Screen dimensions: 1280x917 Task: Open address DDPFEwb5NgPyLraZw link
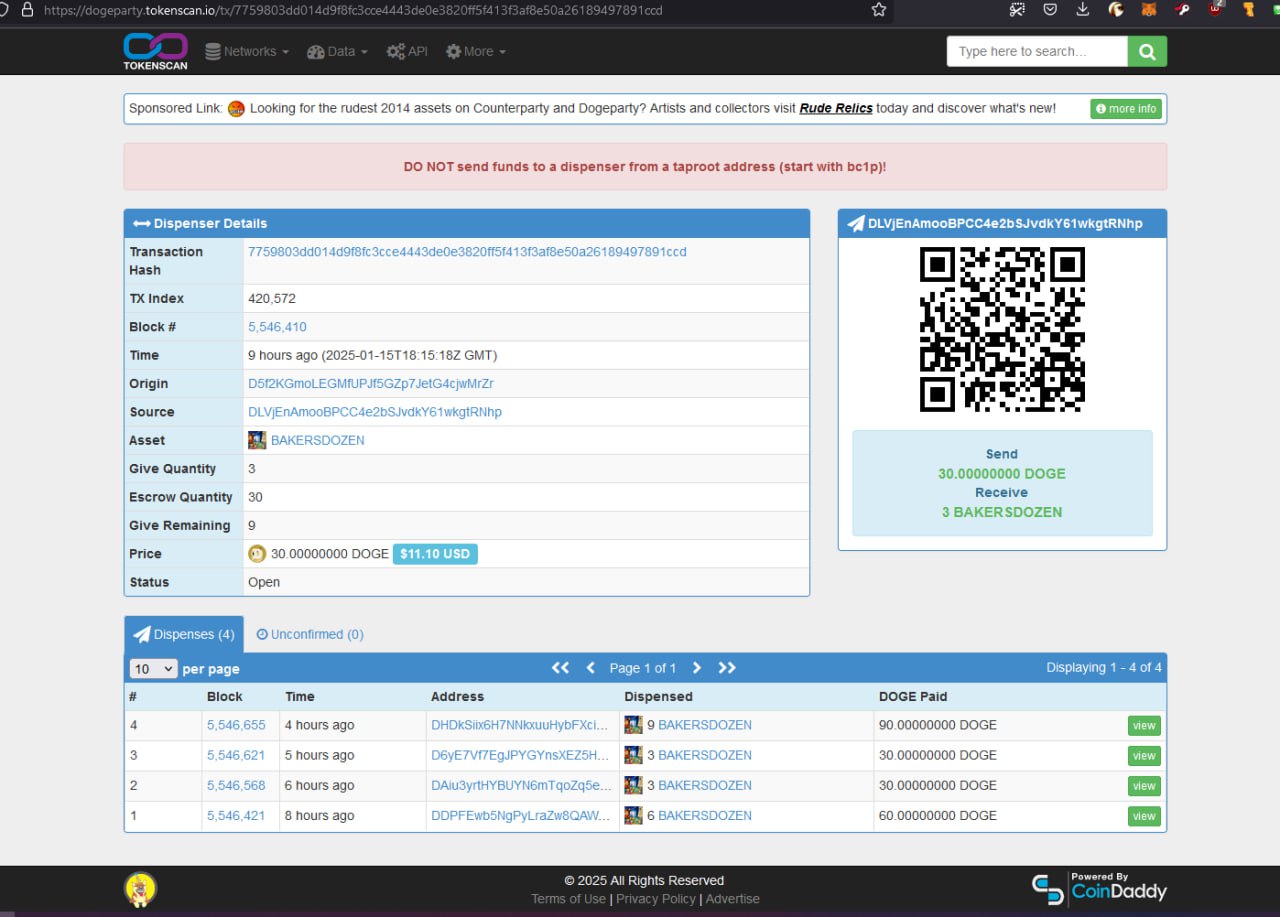(x=521, y=815)
